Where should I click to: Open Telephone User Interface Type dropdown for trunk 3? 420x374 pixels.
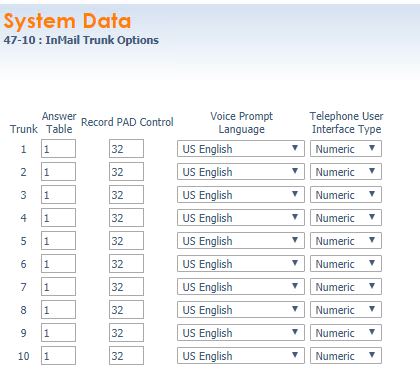[346, 195]
